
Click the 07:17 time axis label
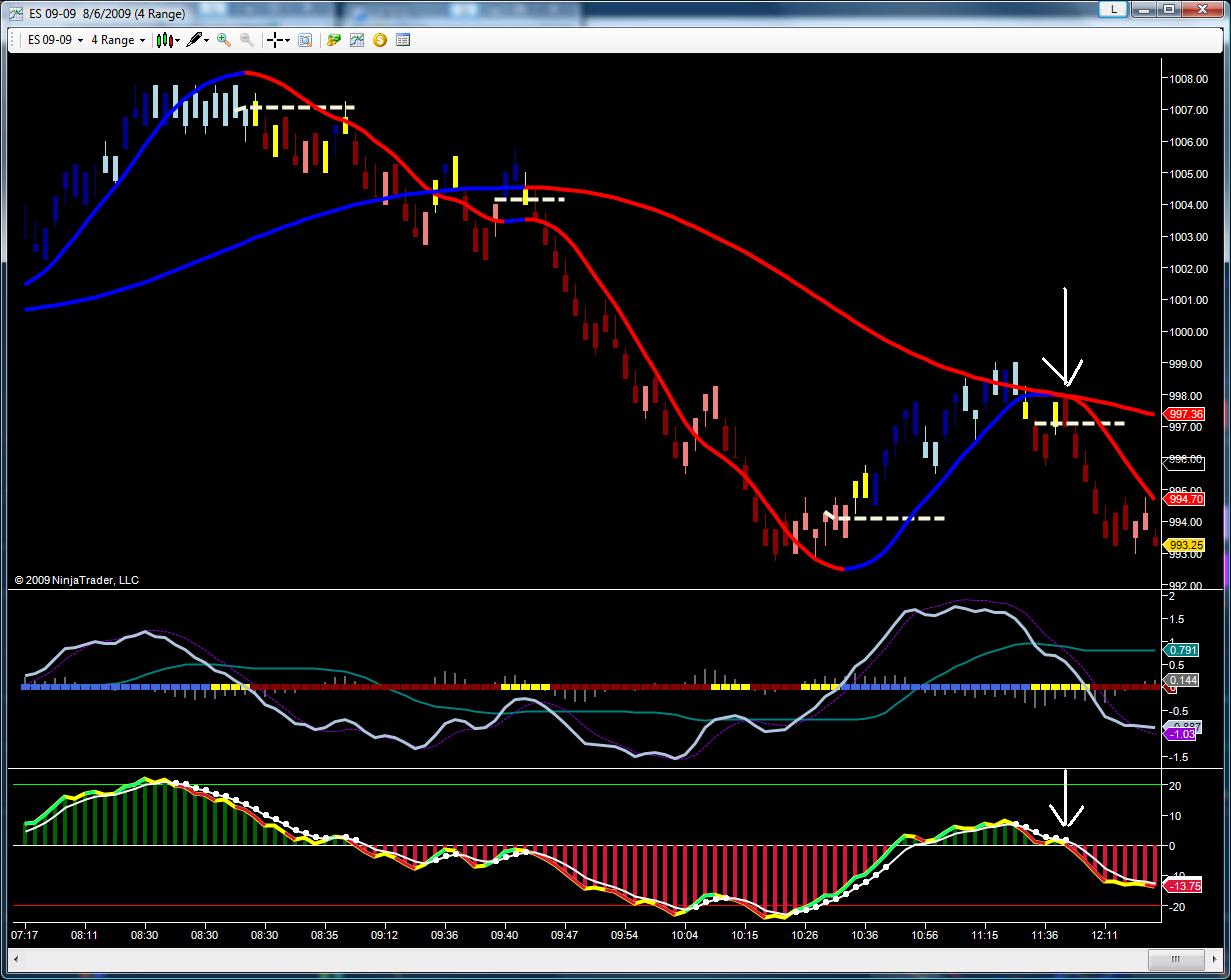(x=25, y=936)
